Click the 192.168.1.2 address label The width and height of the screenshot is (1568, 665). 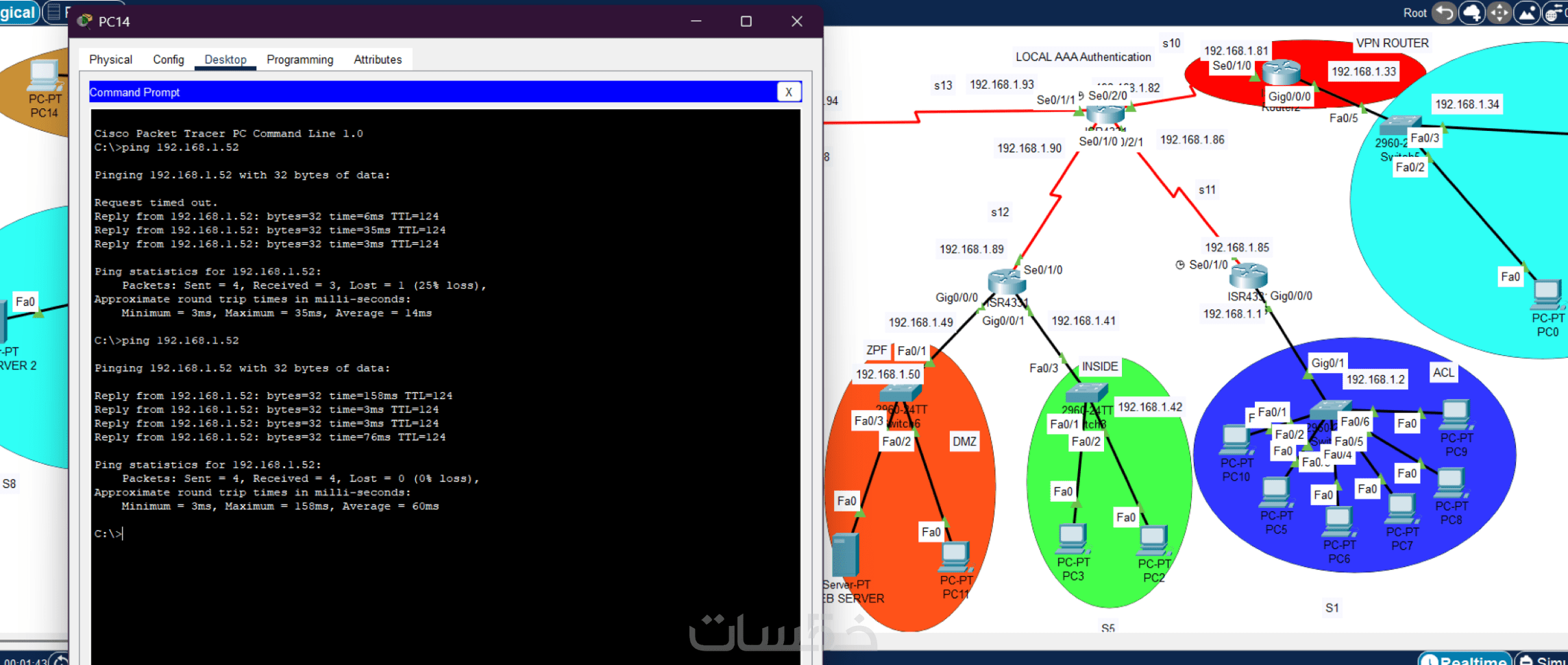[x=1375, y=380]
